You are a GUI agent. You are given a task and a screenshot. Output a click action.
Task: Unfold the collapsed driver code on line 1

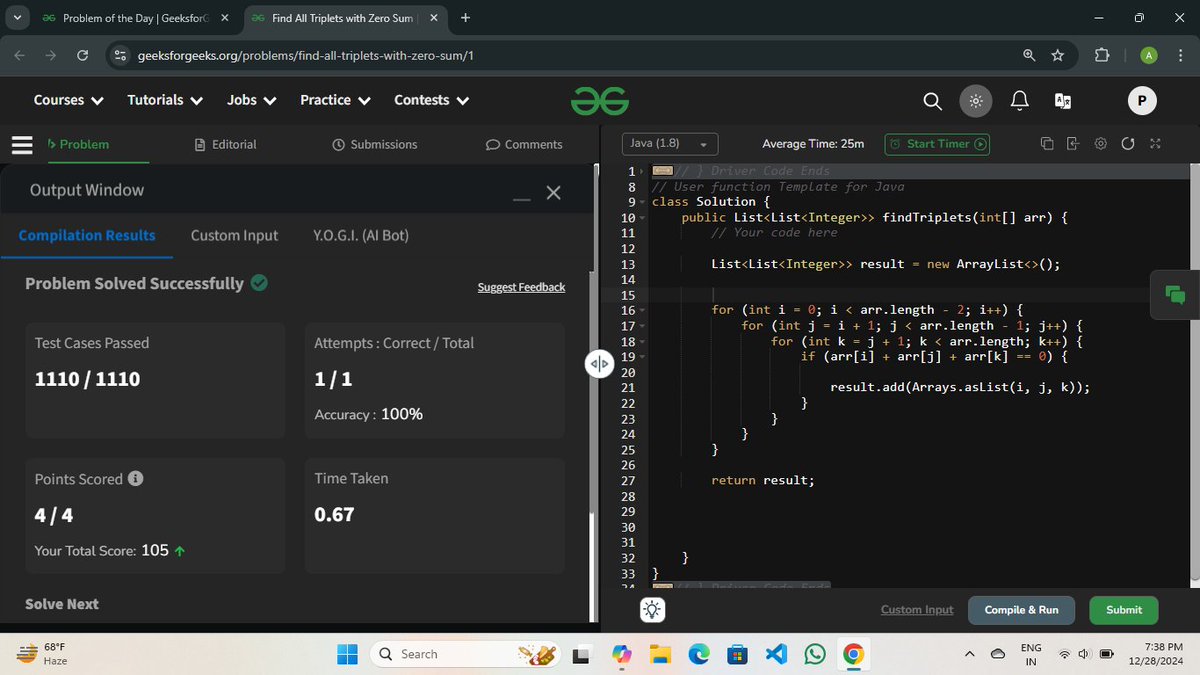click(x=642, y=171)
